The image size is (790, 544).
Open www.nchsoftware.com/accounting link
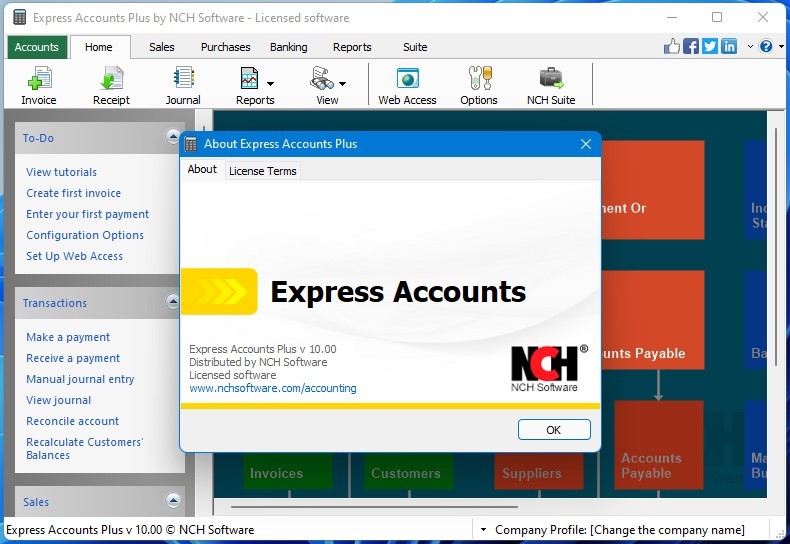coord(273,388)
